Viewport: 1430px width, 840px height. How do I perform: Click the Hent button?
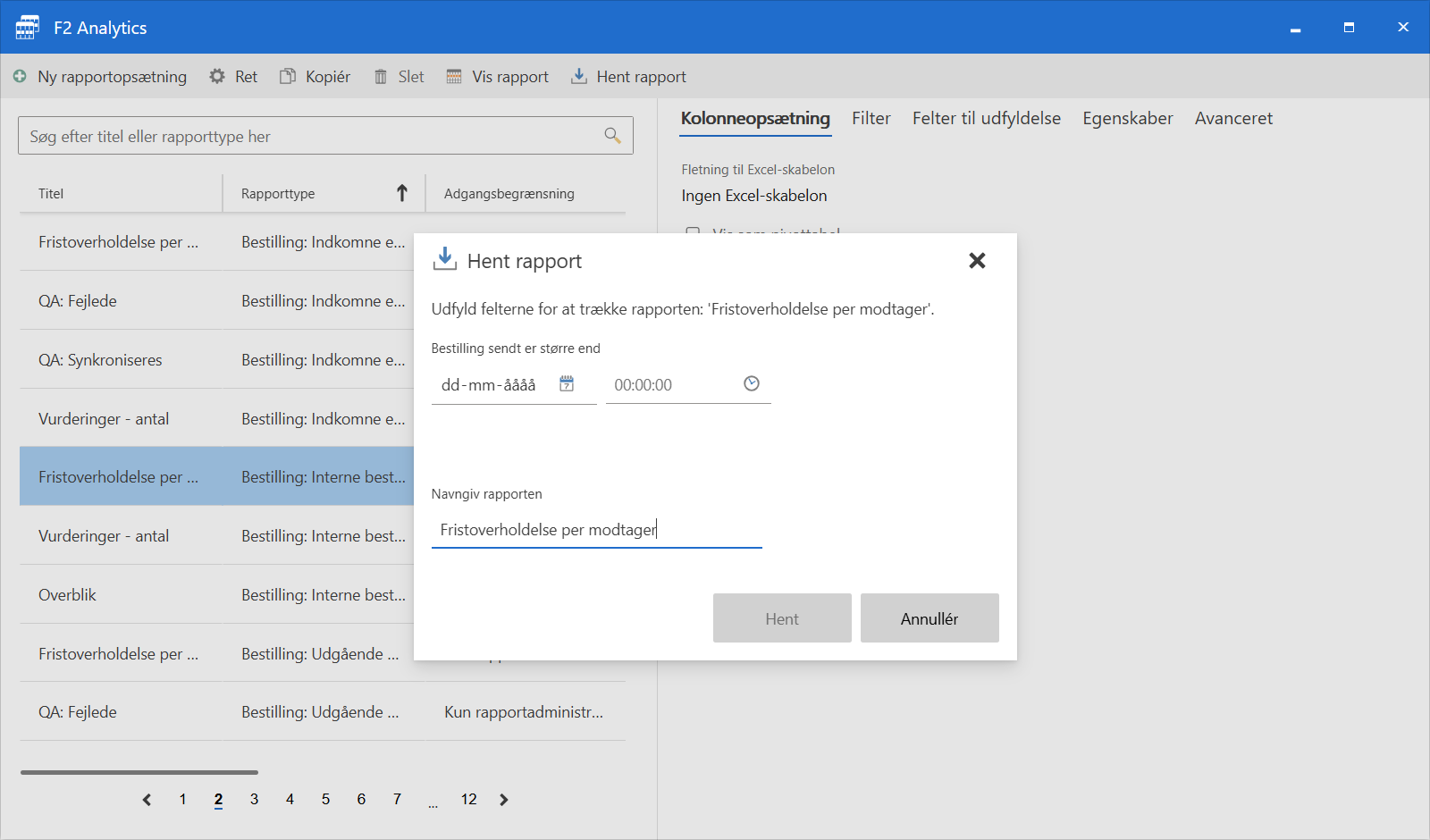pos(782,618)
